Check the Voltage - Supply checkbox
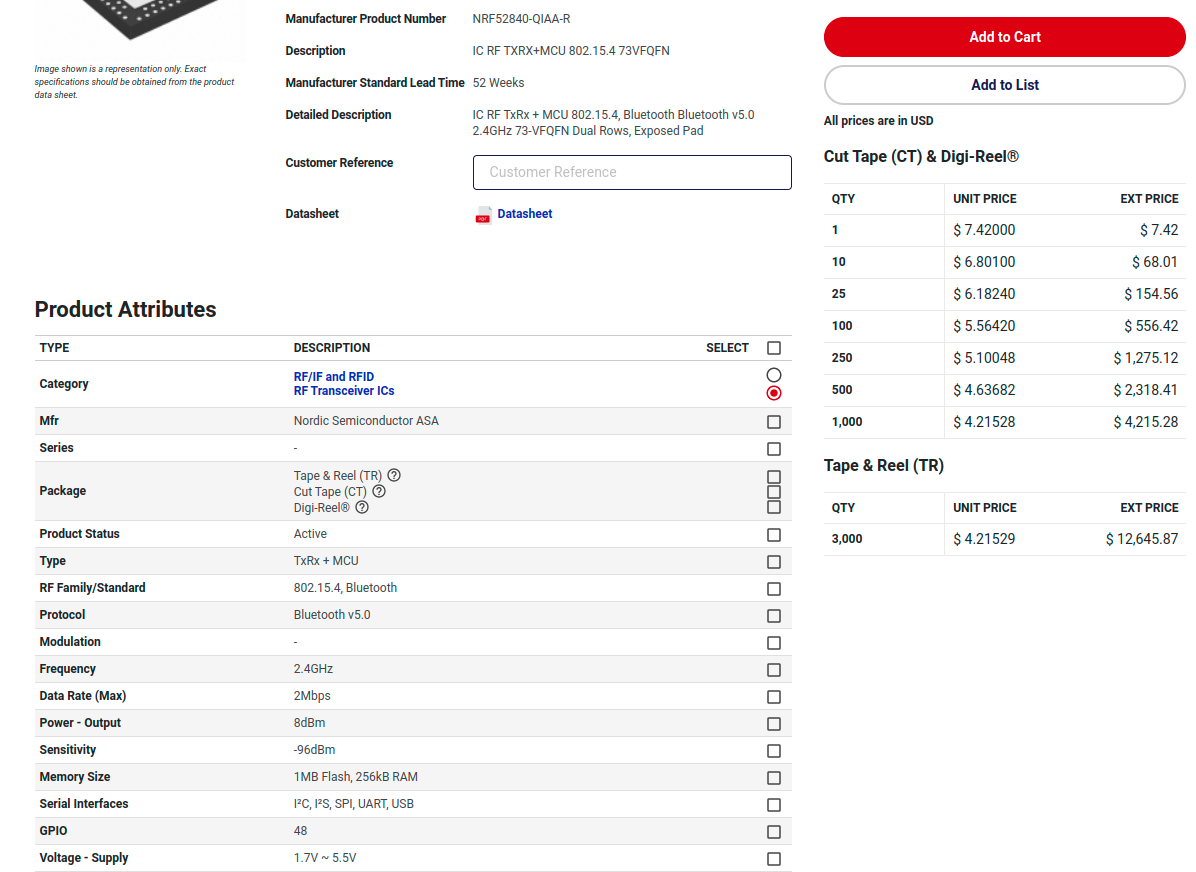1196x872 pixels. (773, 859)
